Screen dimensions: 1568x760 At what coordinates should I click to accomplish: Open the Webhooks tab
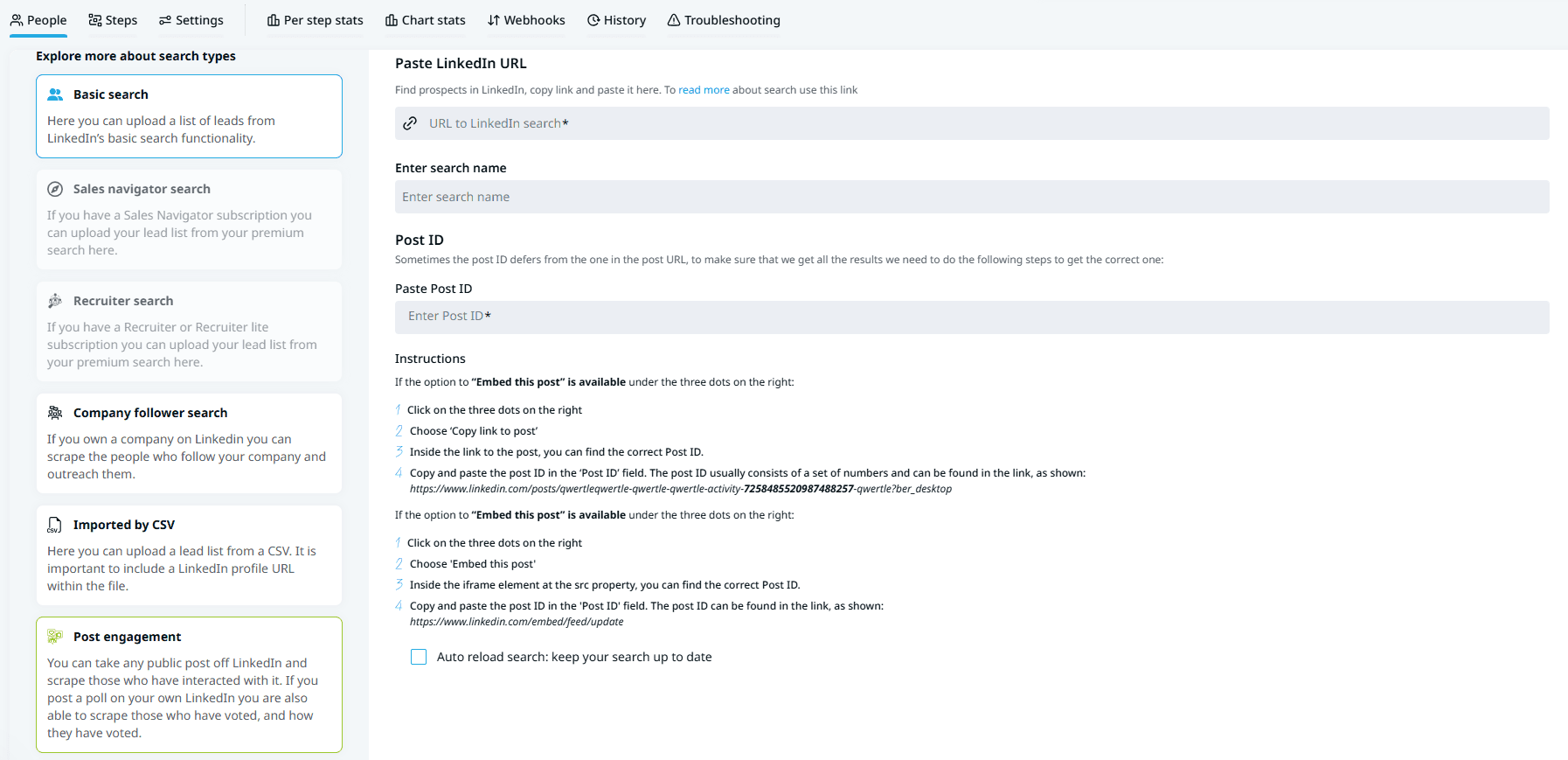click(526, 20)
